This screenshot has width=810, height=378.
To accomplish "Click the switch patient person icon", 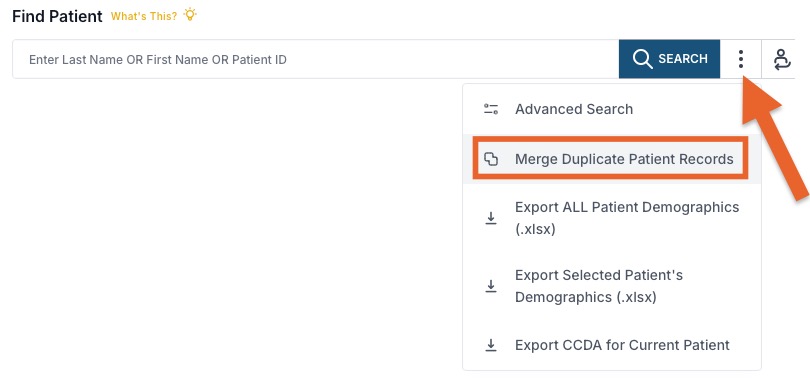I will click(782, 59).
